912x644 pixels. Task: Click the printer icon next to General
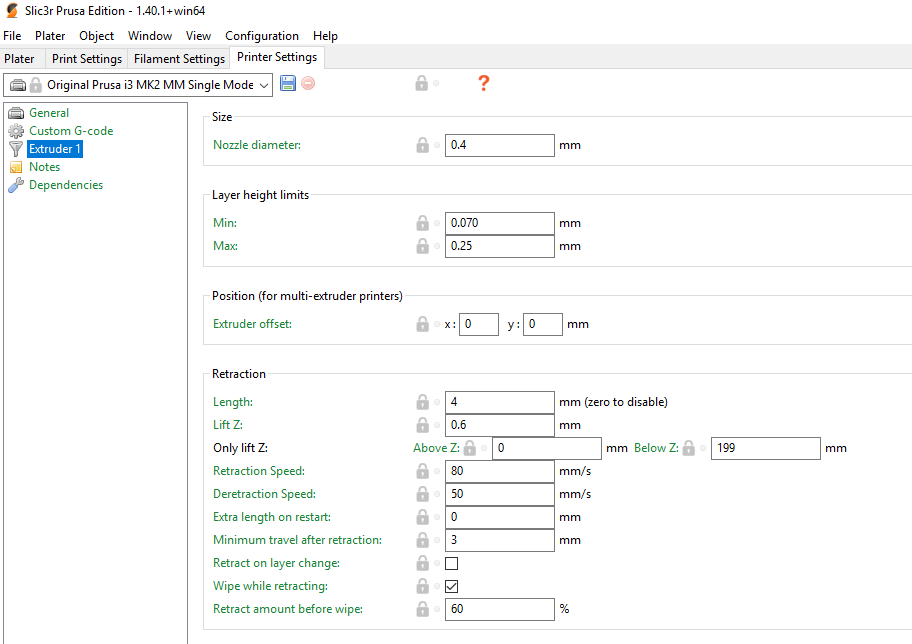pos(16,113)
